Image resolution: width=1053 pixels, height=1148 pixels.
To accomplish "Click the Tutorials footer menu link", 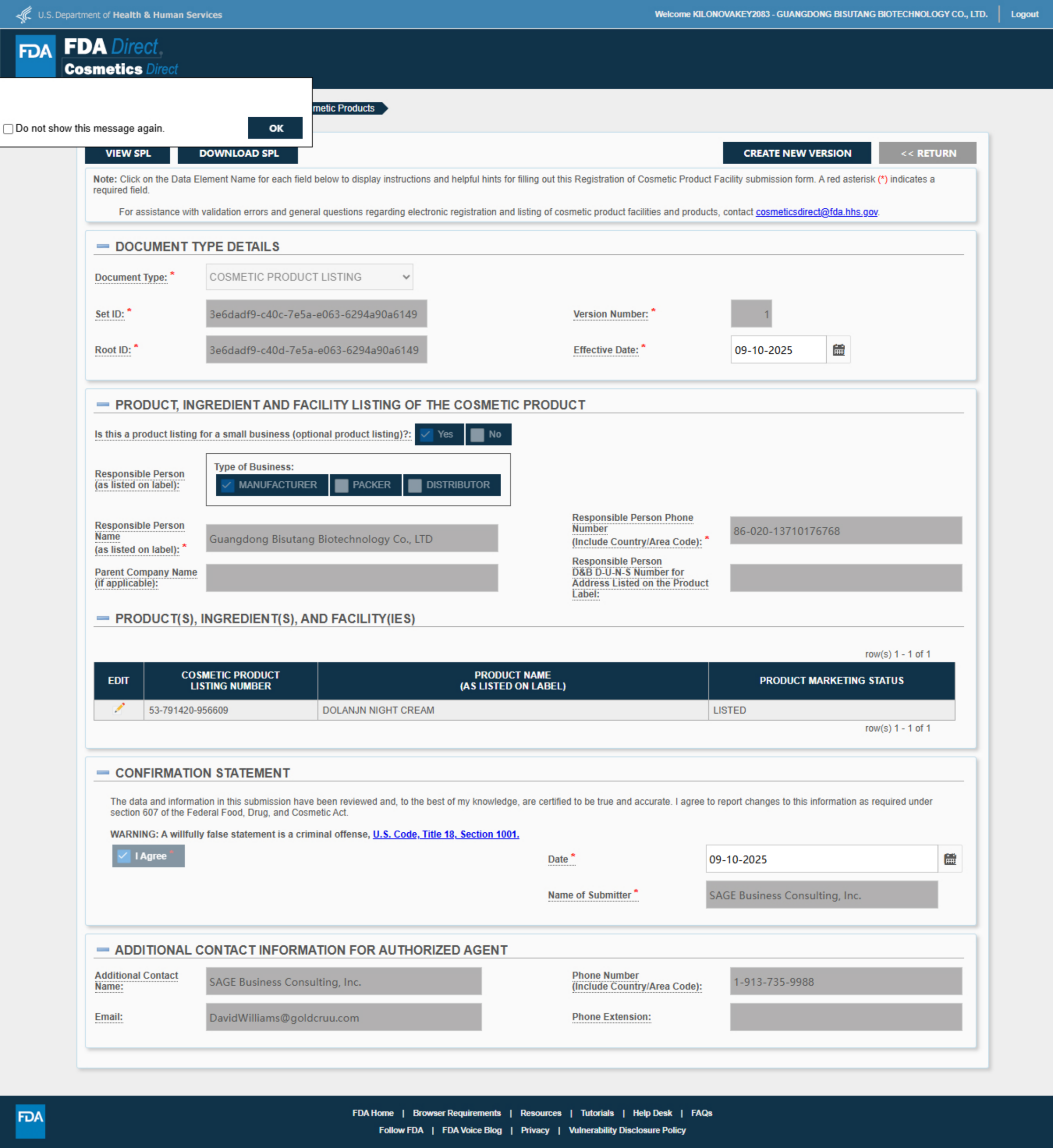I will [596, 1113].
